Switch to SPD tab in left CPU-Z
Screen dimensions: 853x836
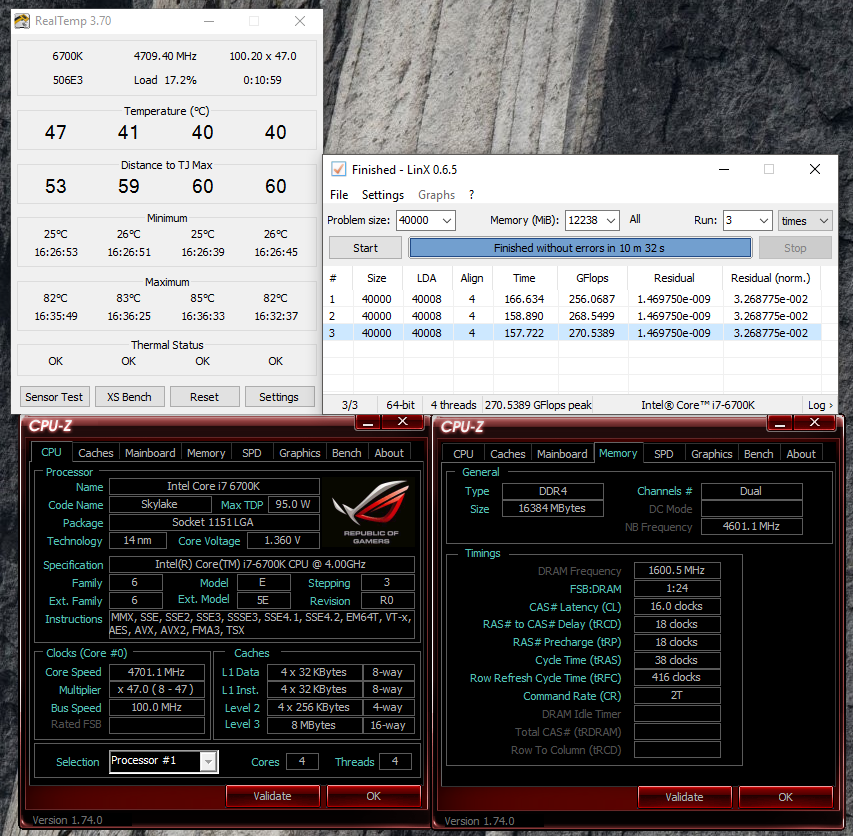(251, 453)
